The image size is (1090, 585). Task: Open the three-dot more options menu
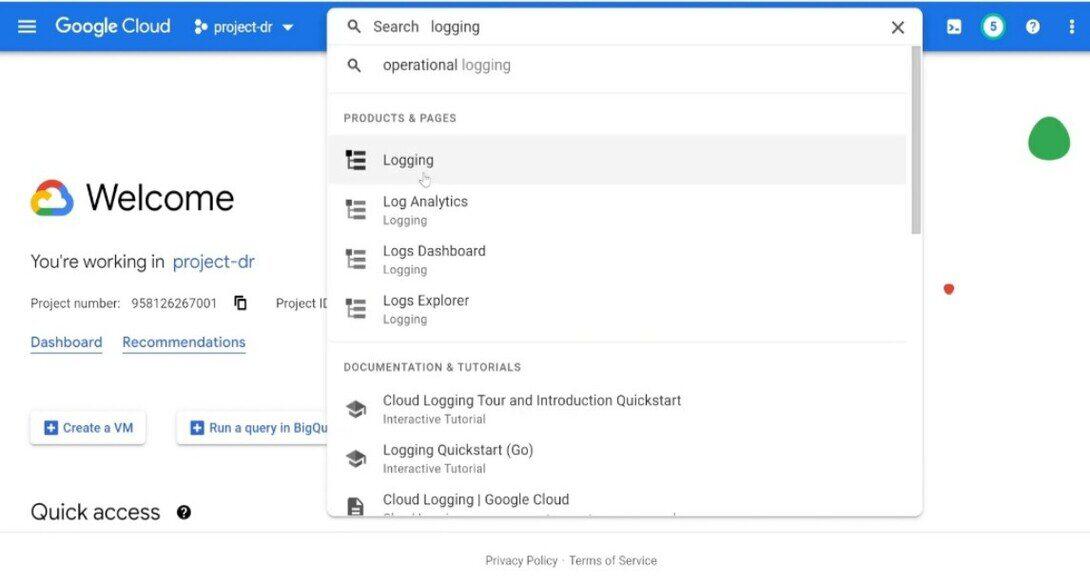[x=1071, y=27]
